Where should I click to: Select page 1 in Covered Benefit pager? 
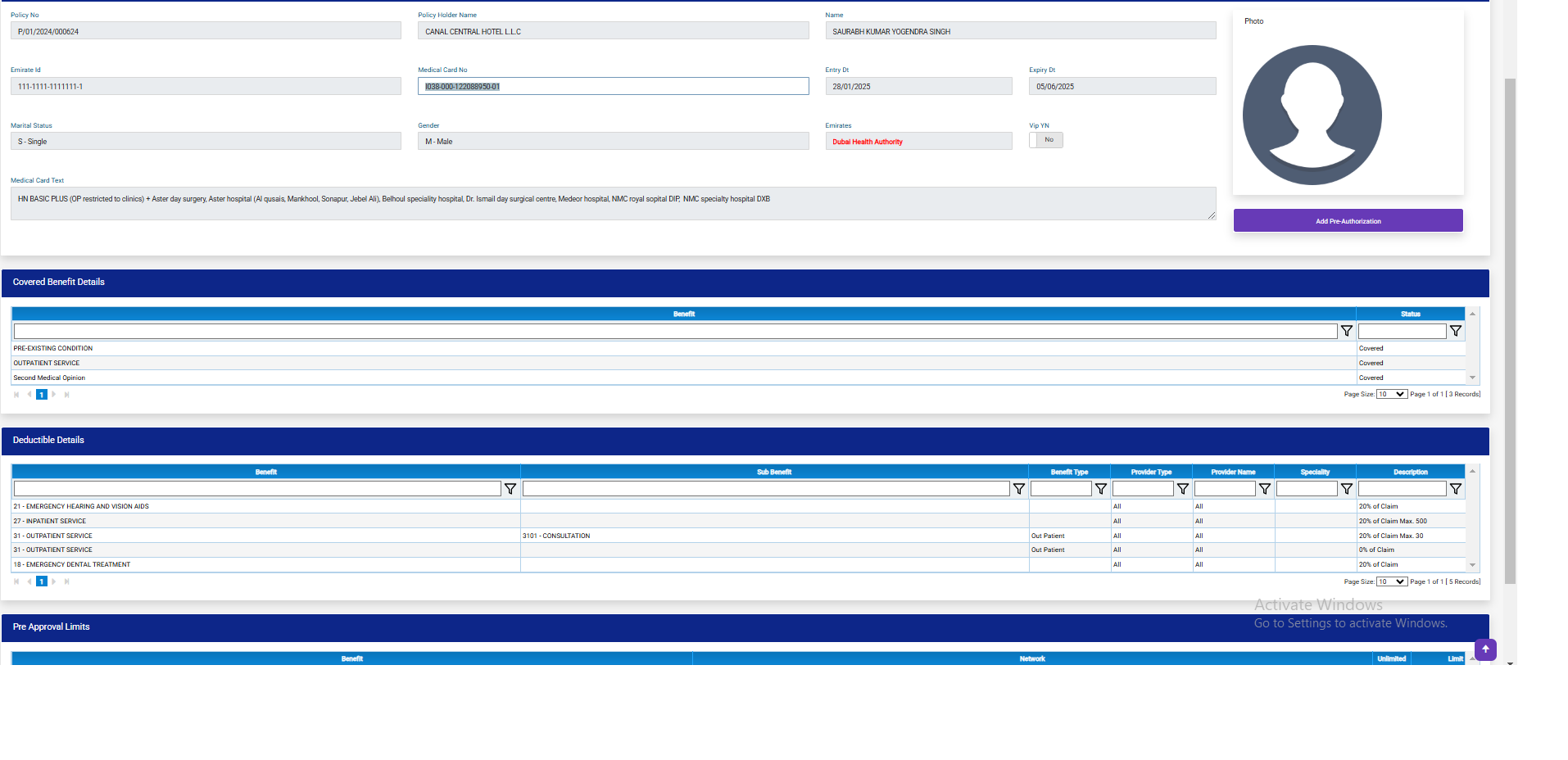point(41,395)
